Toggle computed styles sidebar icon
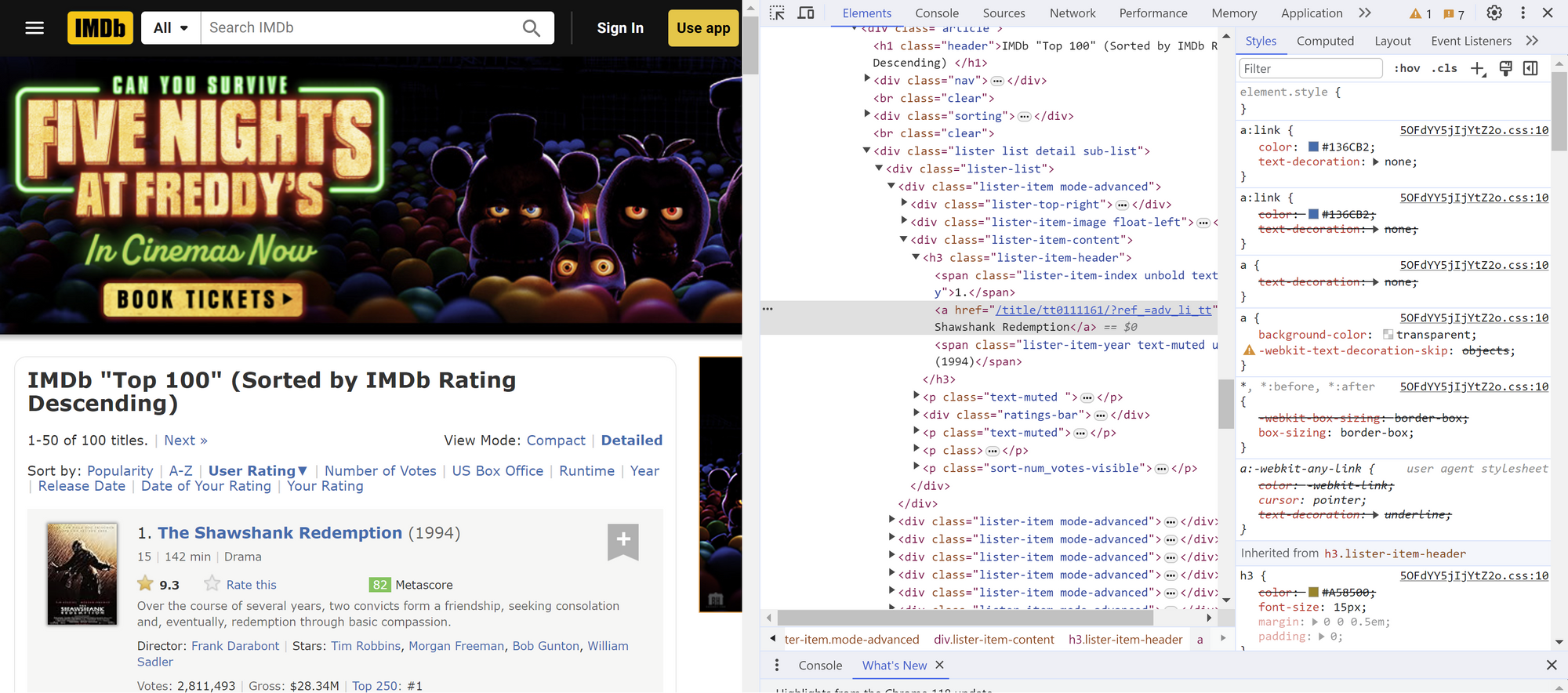This screenshot has height=693, width=1568. pyautogui.click(x=1530, y=69)
